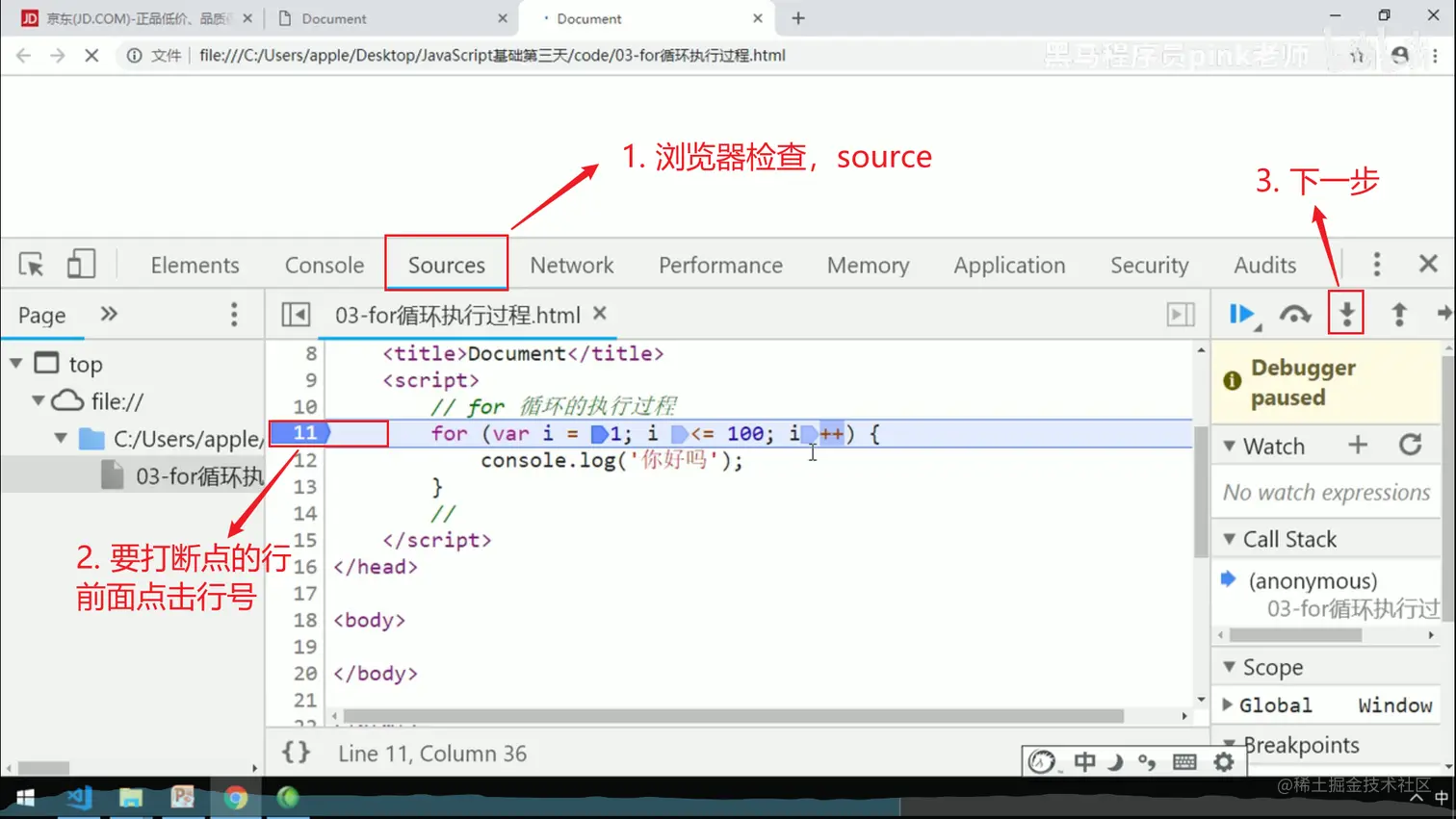The image size is (1456, 819).
Task: View site information icon in address bar
Action: pyautogui.click(x=134, y=56)
